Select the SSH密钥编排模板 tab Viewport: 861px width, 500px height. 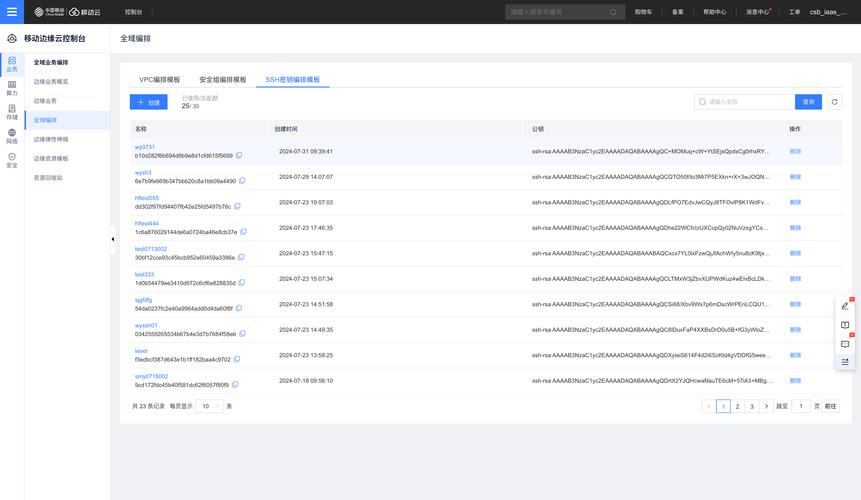(x=292, y=80)
